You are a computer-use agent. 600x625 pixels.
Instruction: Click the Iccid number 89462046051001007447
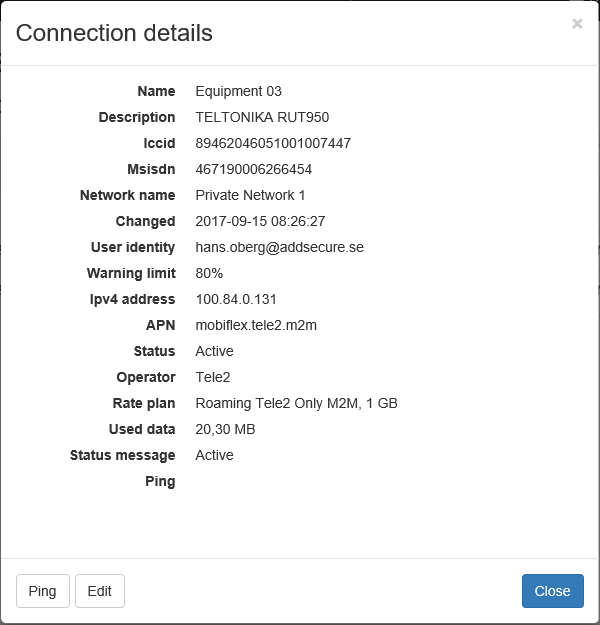[x=273, y=143]
